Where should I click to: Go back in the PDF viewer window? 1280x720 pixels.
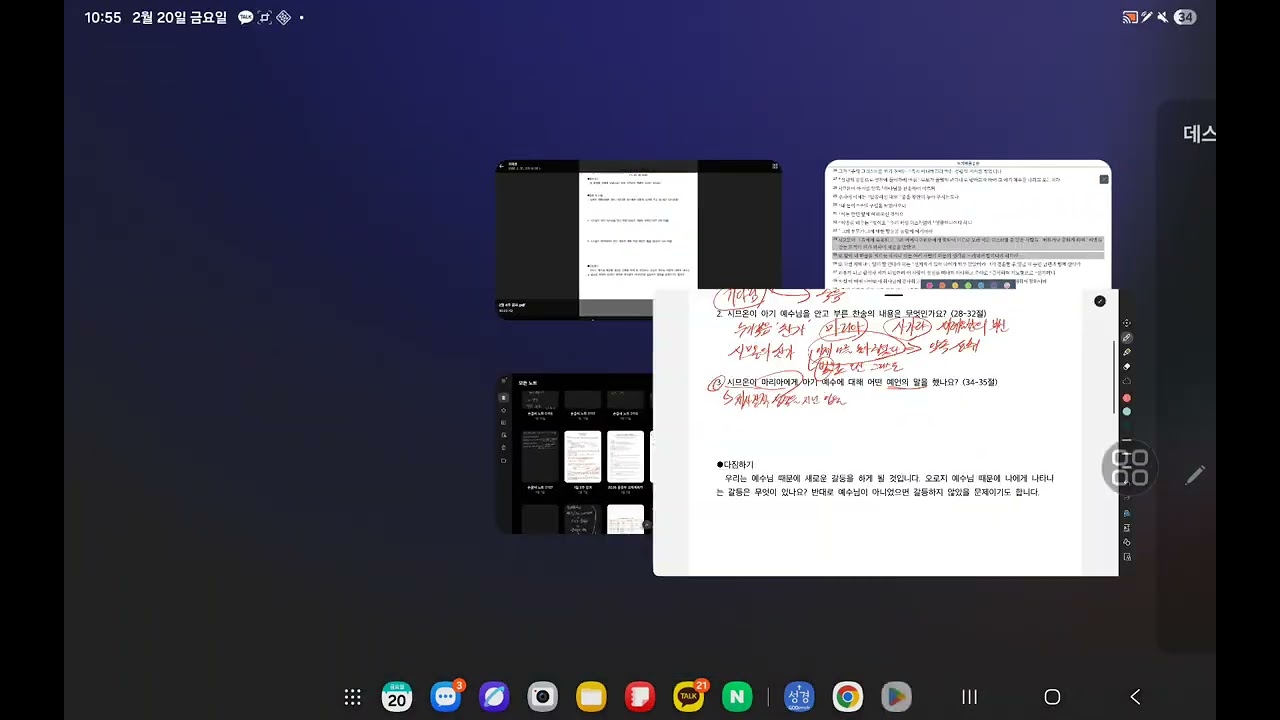tap(502, 166)
